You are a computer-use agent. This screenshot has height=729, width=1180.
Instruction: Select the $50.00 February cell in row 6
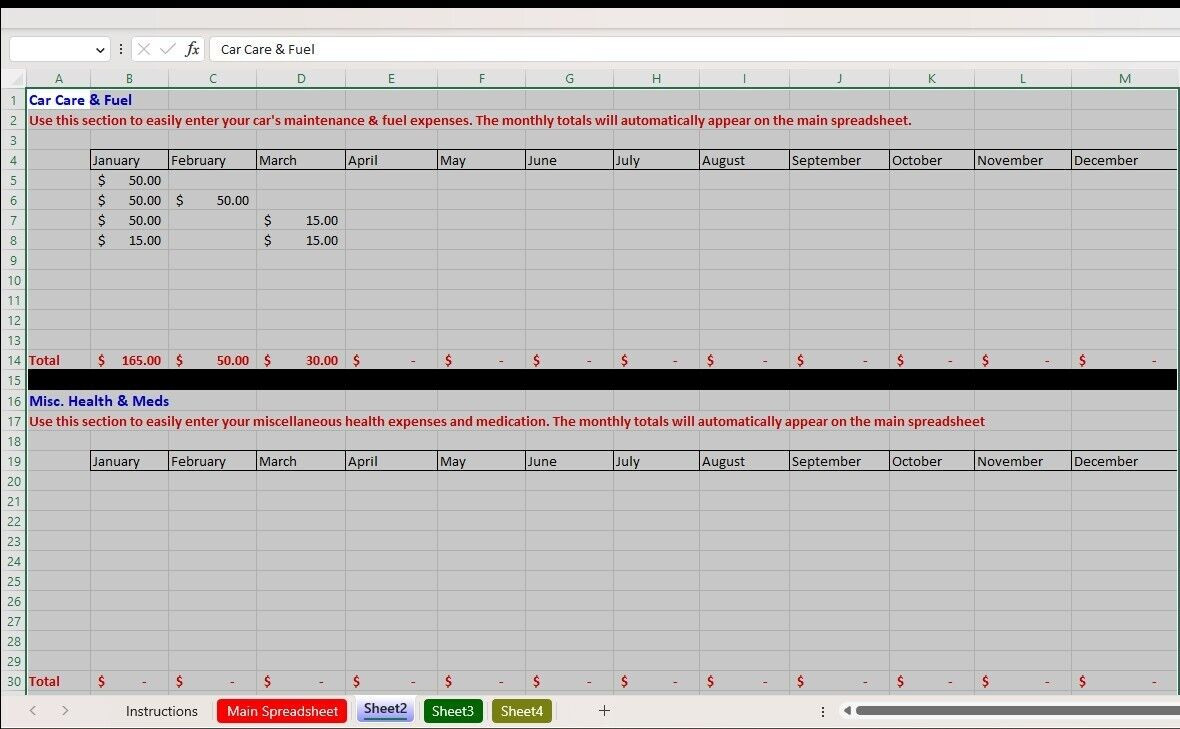click(212, 200)
